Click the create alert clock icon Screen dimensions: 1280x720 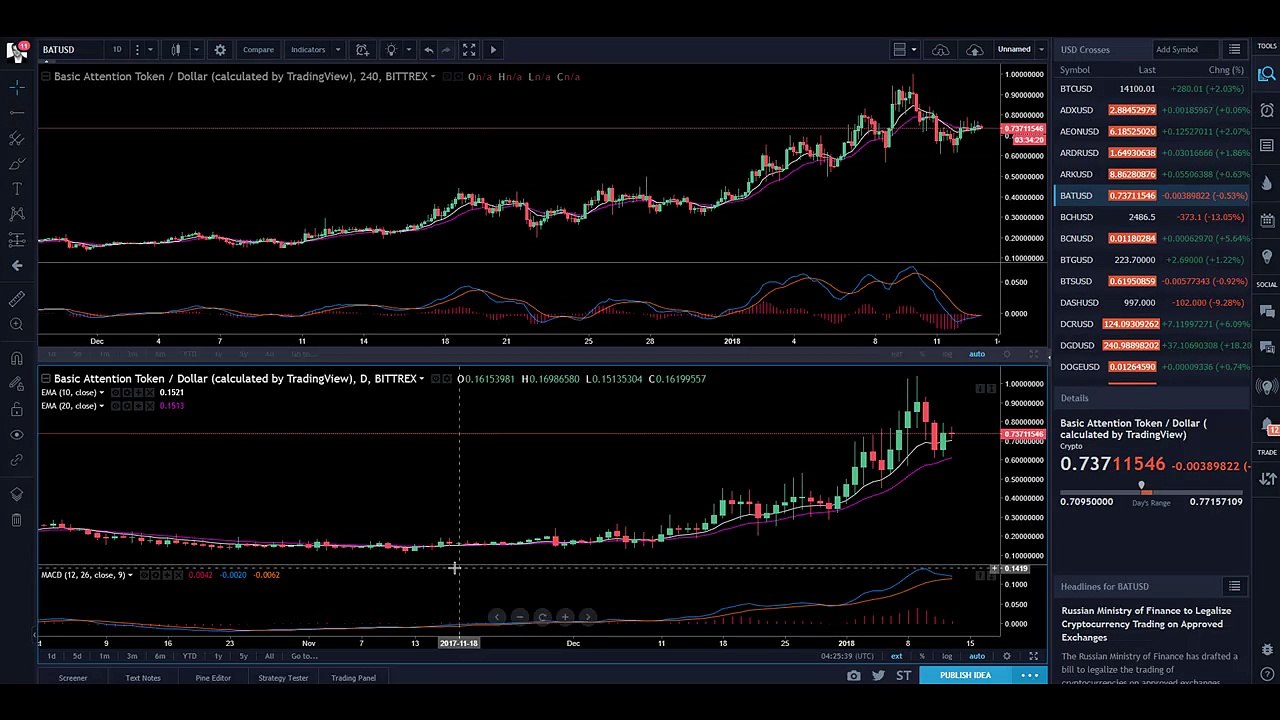pos(362,49)
